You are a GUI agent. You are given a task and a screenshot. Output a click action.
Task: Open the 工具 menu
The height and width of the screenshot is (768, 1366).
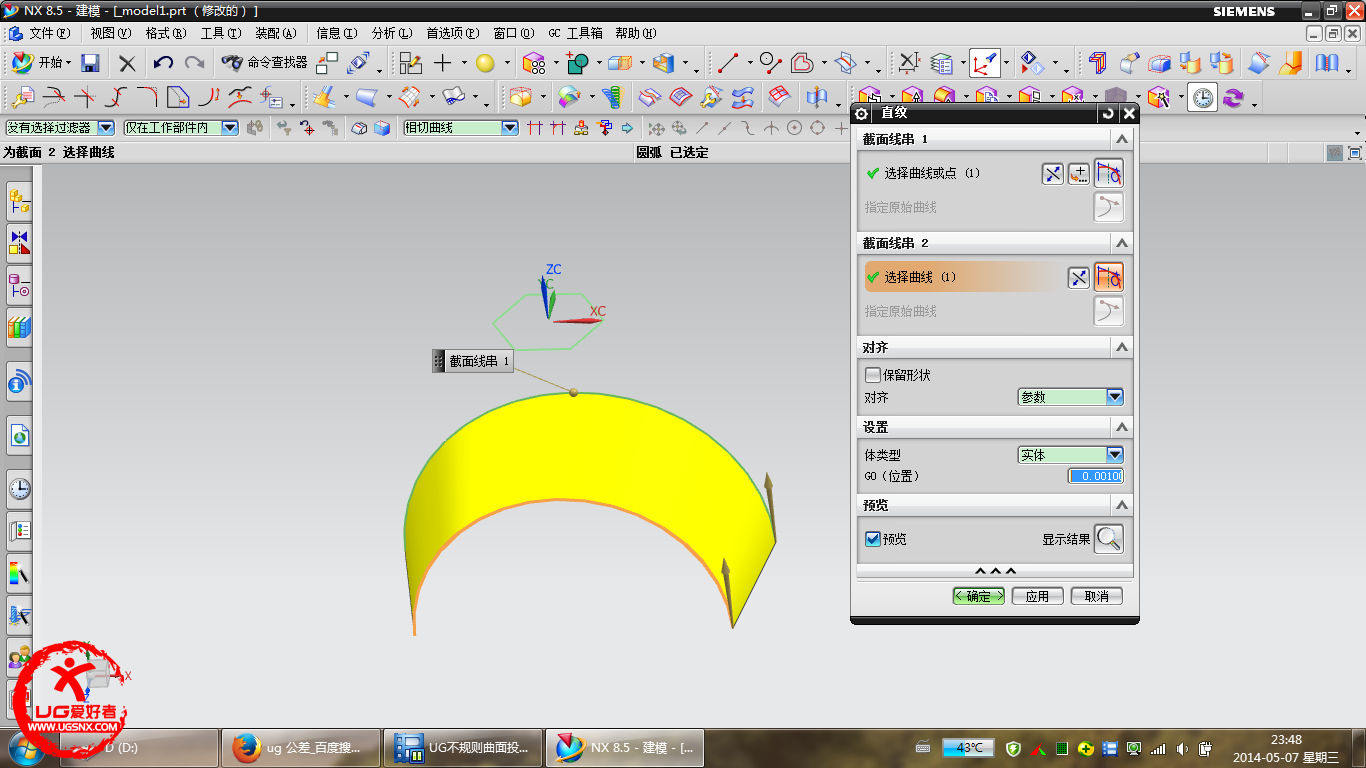click(x=221, y=33)
